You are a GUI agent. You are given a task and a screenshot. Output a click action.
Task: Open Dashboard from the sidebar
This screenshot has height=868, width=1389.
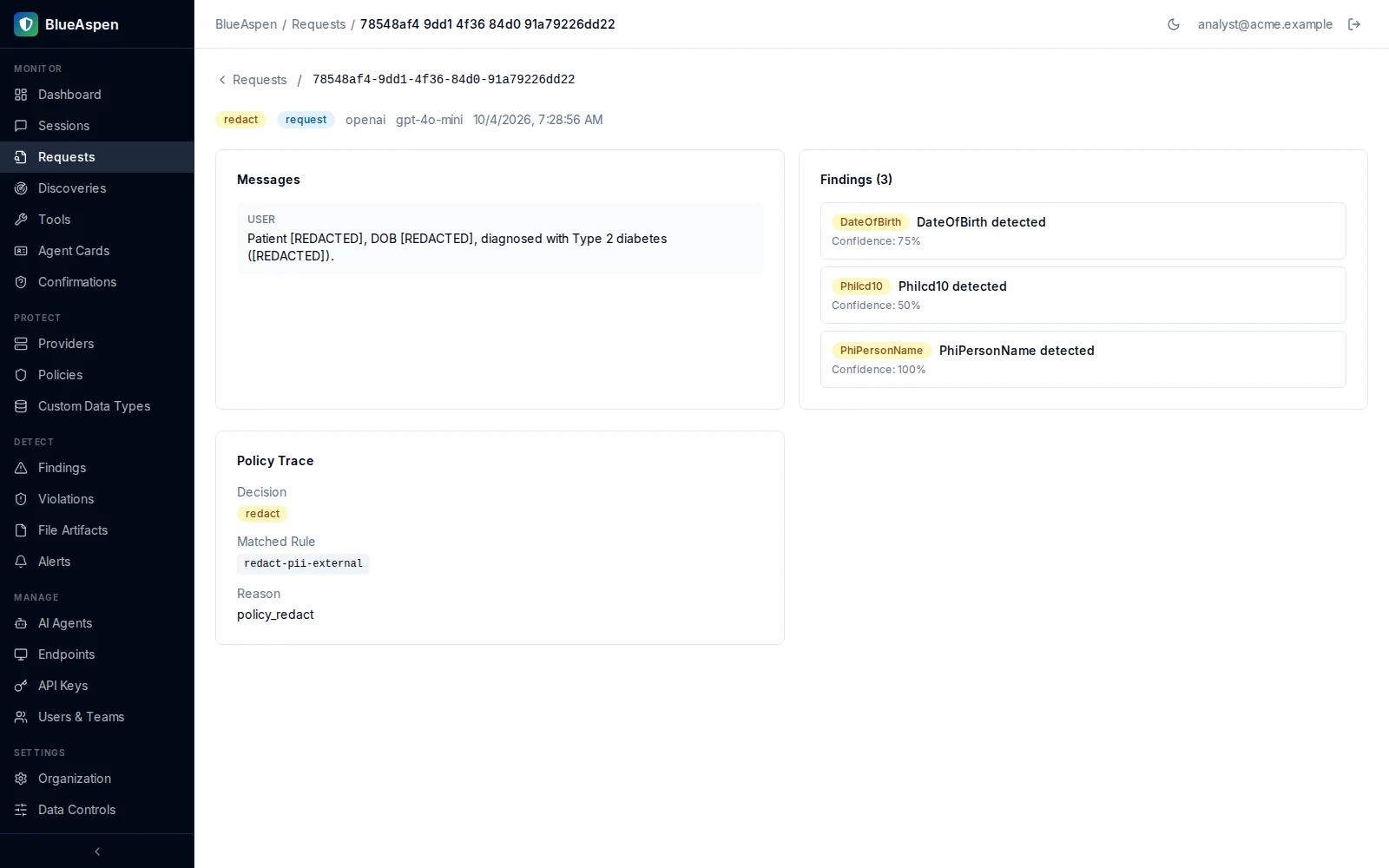click(x=97, y=95)
